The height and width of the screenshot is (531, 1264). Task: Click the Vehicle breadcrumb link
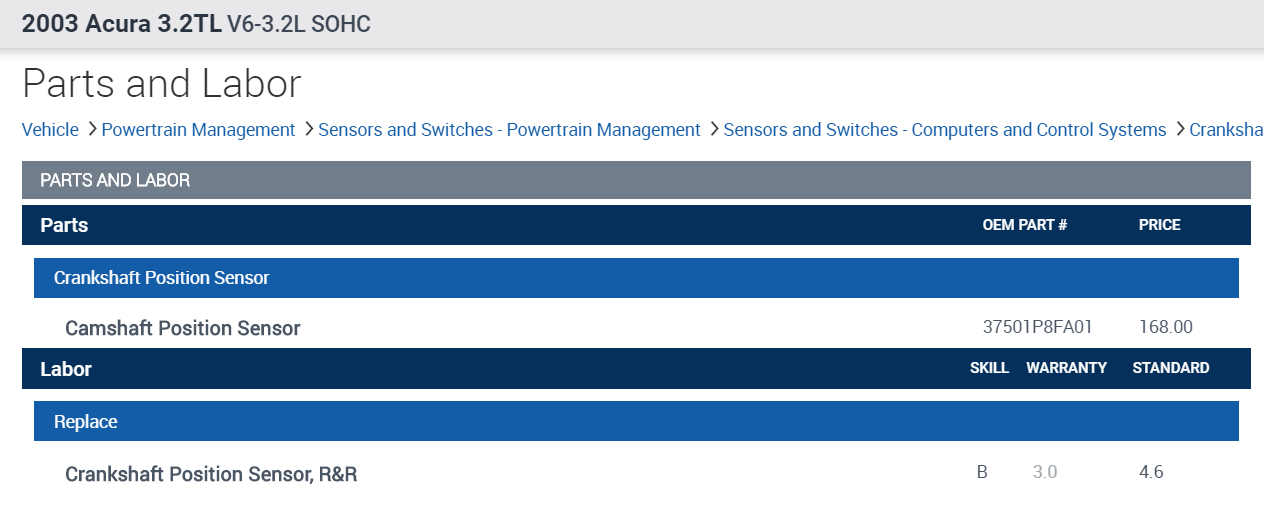pos(50,130)
